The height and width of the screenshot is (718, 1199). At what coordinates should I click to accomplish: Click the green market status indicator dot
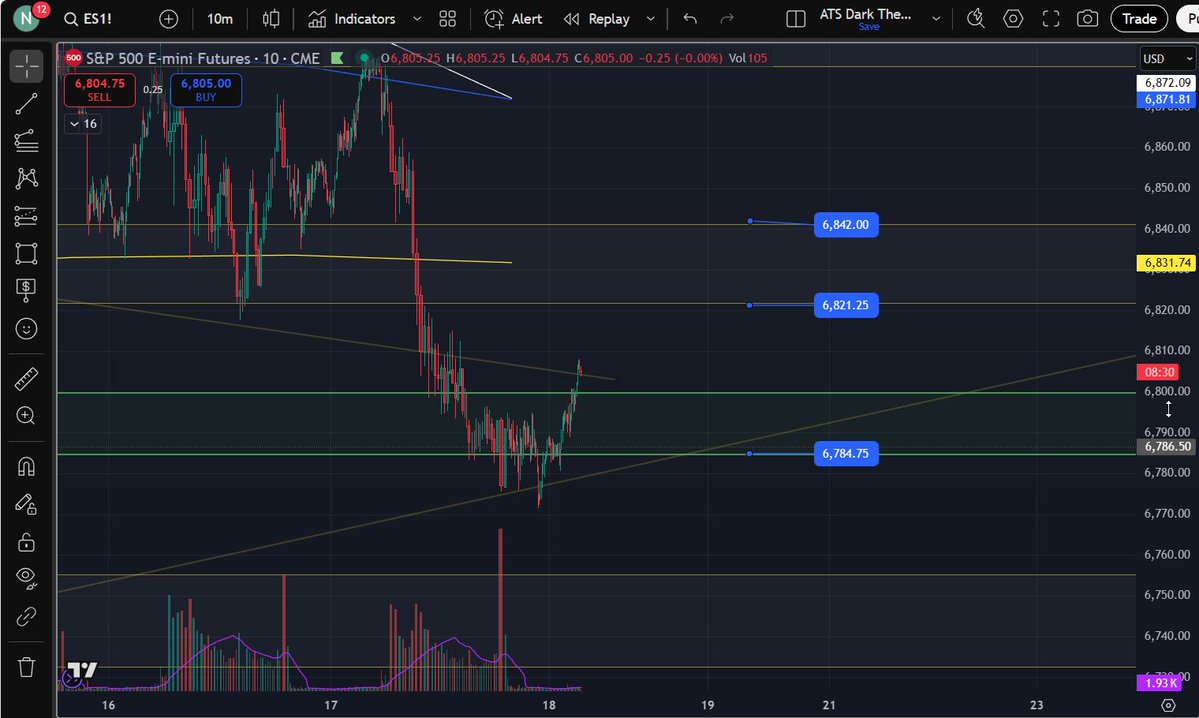coord(364,58)
